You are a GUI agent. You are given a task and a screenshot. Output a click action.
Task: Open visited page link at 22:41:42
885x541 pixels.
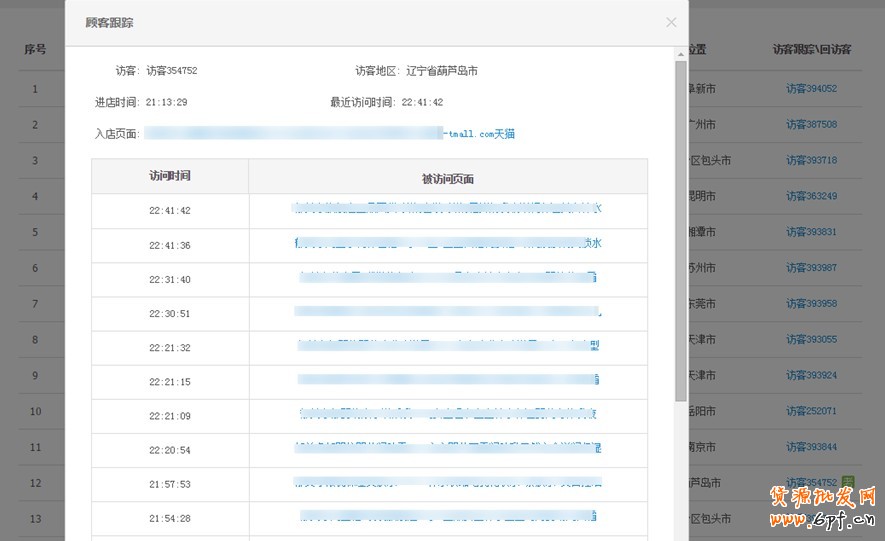click(447, 209)
